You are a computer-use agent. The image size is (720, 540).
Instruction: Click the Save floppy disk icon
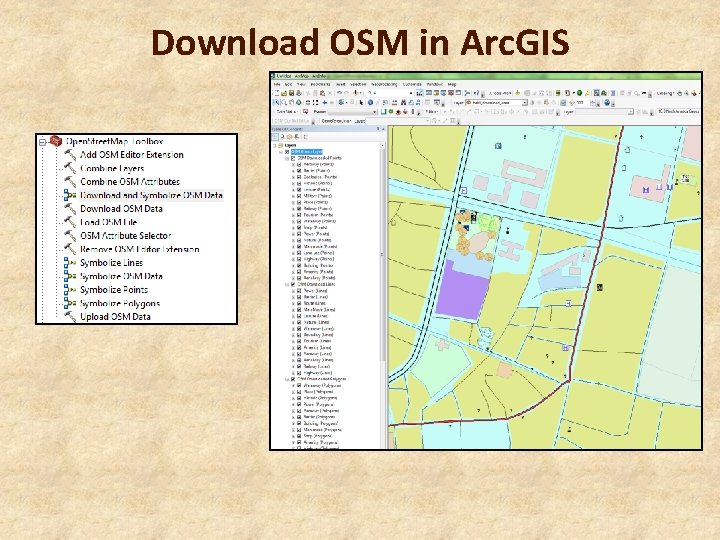click(292, 93)
